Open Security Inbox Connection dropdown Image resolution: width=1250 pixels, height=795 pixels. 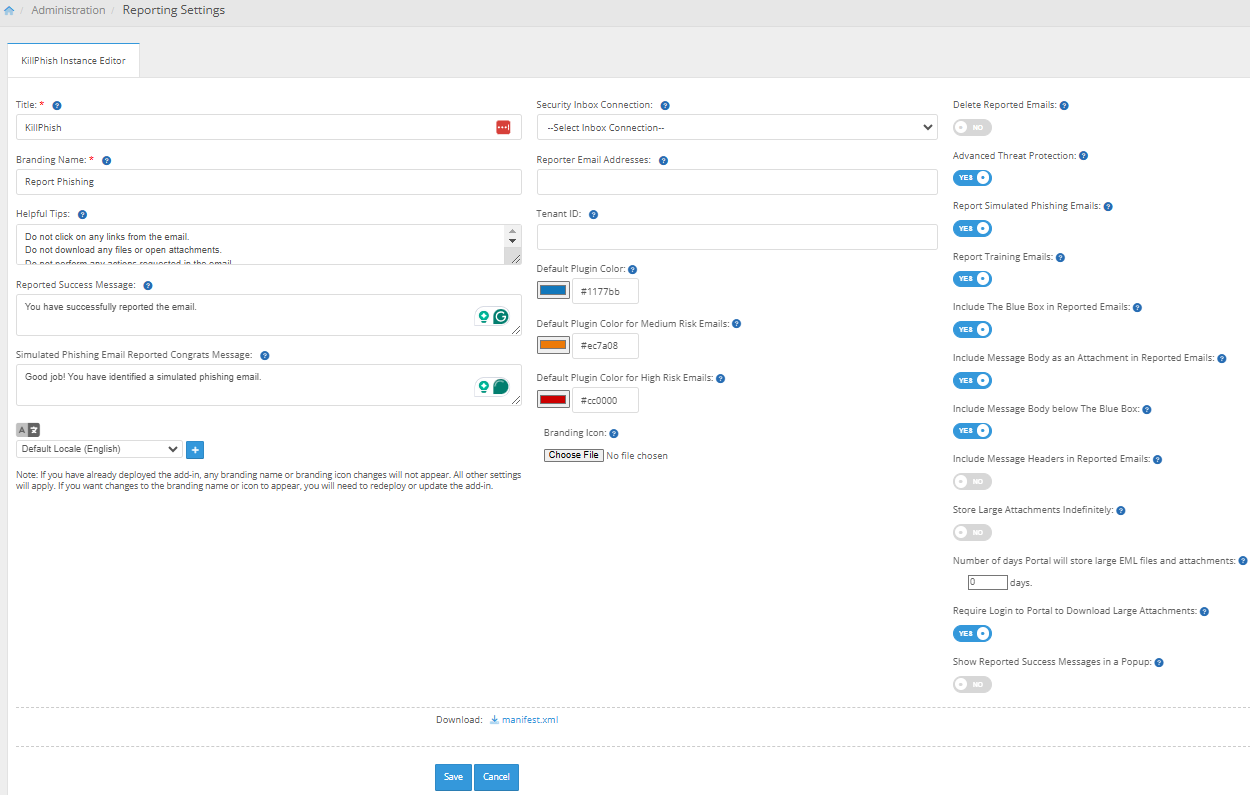point(737,127)
